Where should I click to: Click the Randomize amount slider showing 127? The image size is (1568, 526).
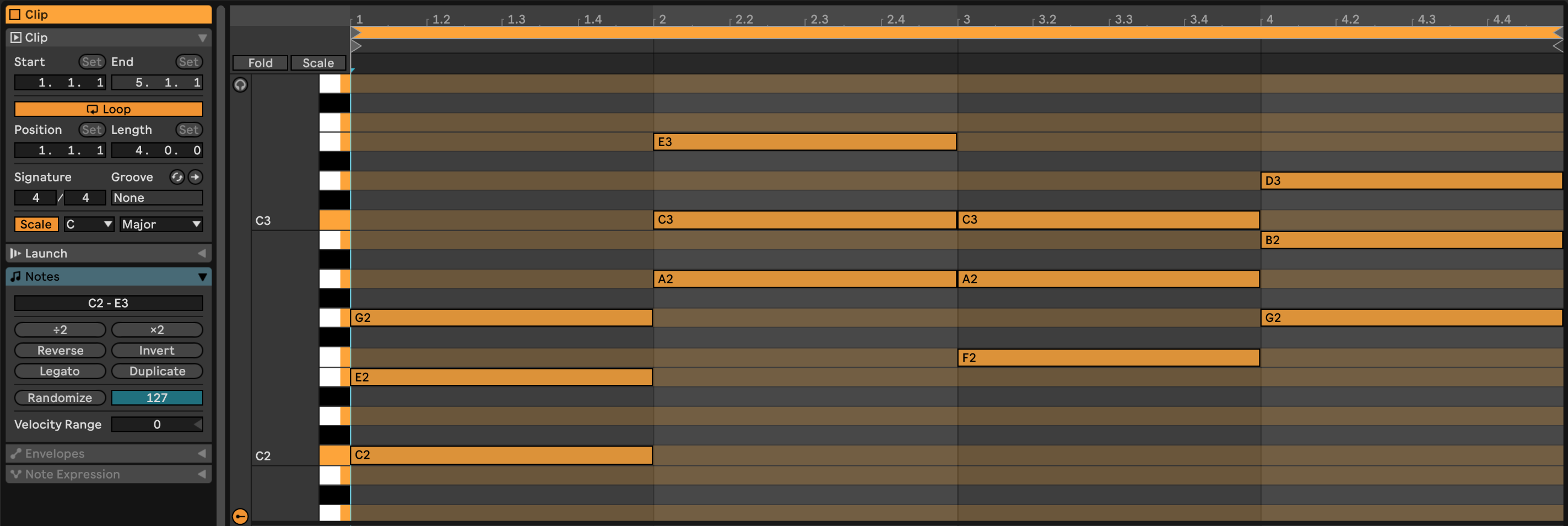tap(156, 398)
